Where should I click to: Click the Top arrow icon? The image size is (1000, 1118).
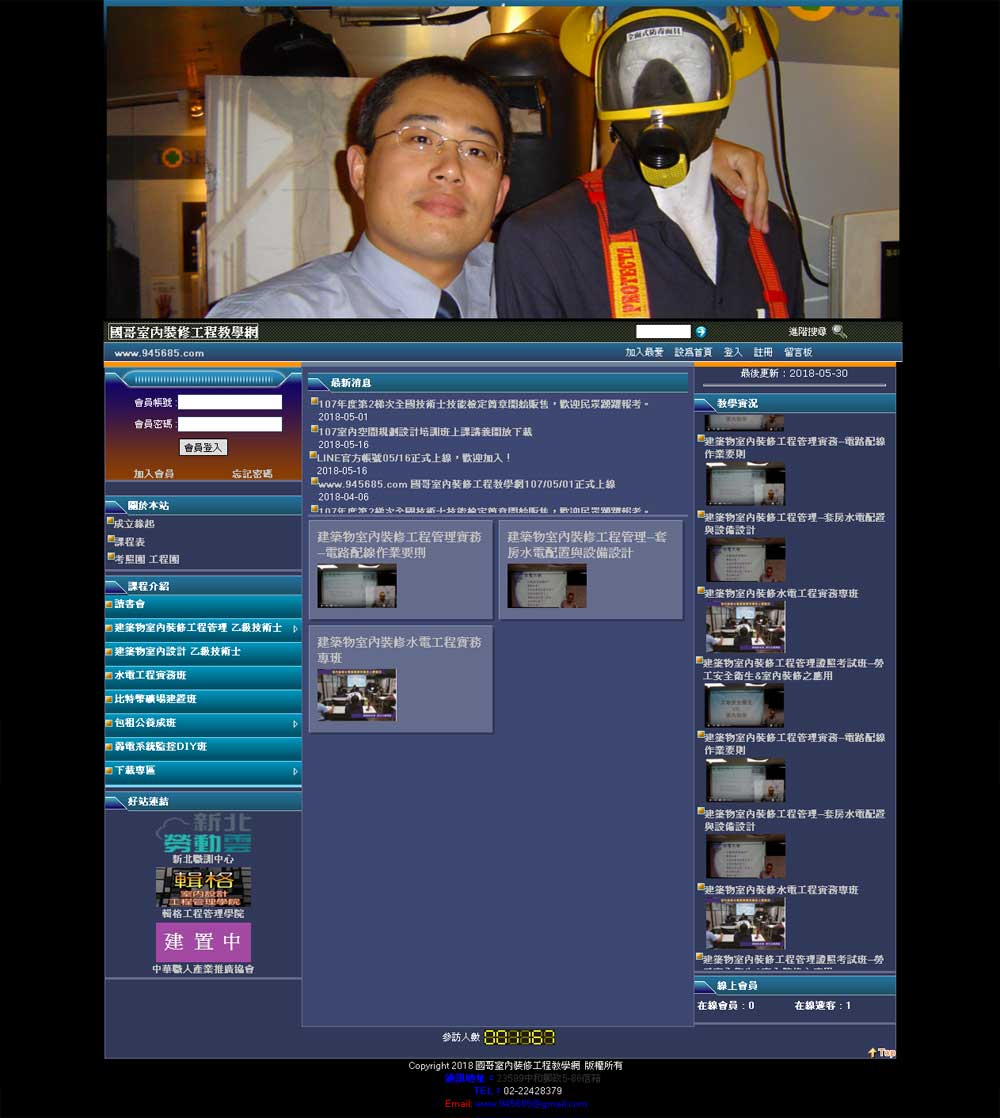click(x=881, y=1052)
